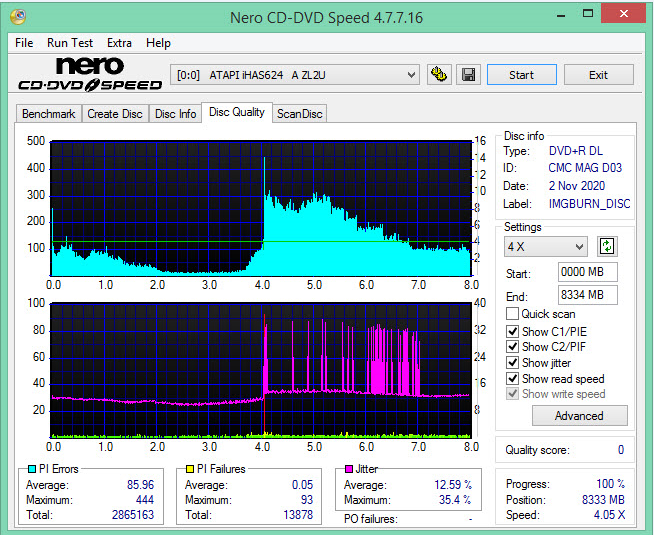Click the Nero CD-DVD Speed logo
This screenshot has width=654, height=535.
pos(90,74)
